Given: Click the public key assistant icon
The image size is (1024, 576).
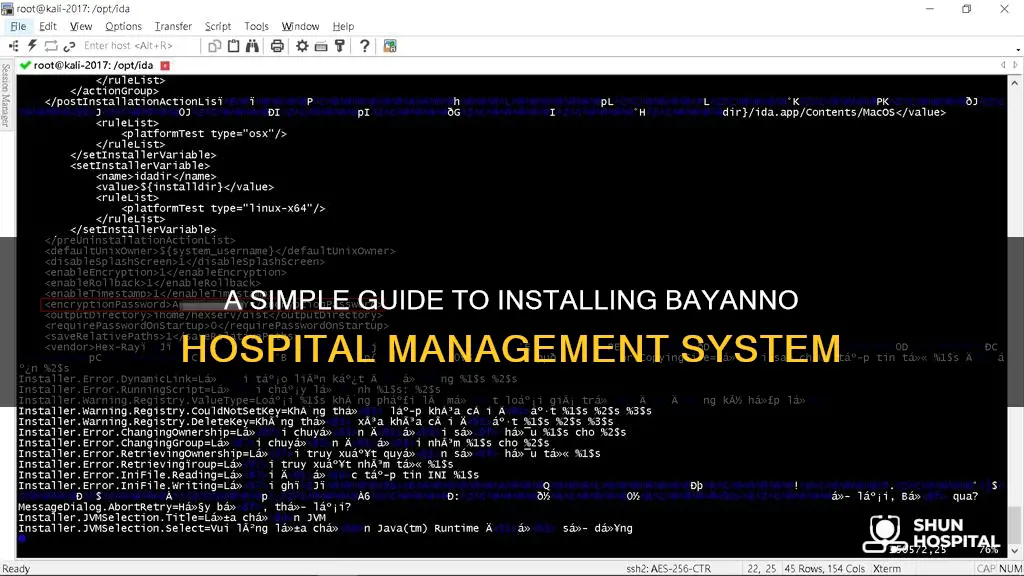Looking at the screenshot, I should pos(340,46).
